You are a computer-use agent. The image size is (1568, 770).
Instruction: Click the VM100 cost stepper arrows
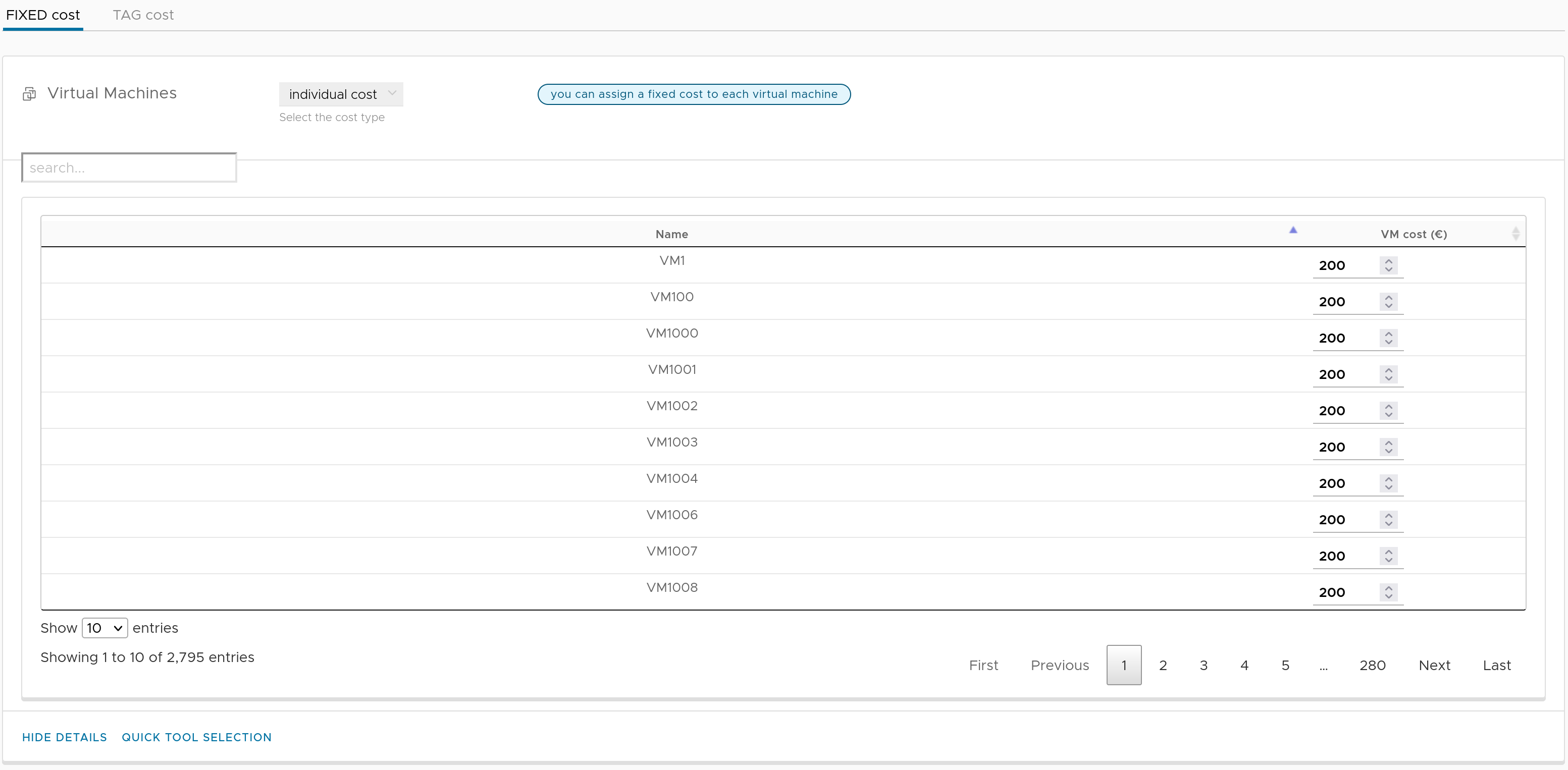(x=1388, y=302)
